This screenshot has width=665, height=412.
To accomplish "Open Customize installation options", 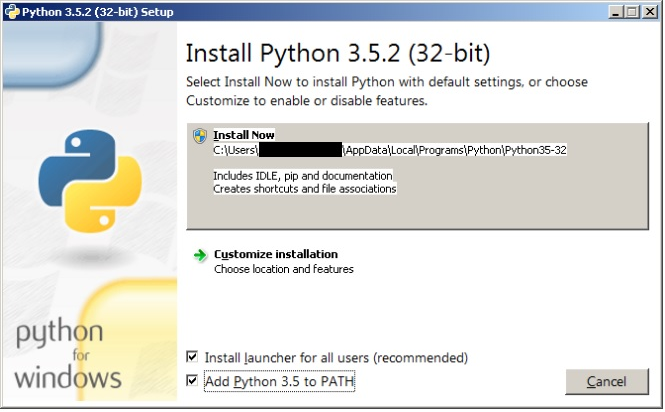I will 275,254.
